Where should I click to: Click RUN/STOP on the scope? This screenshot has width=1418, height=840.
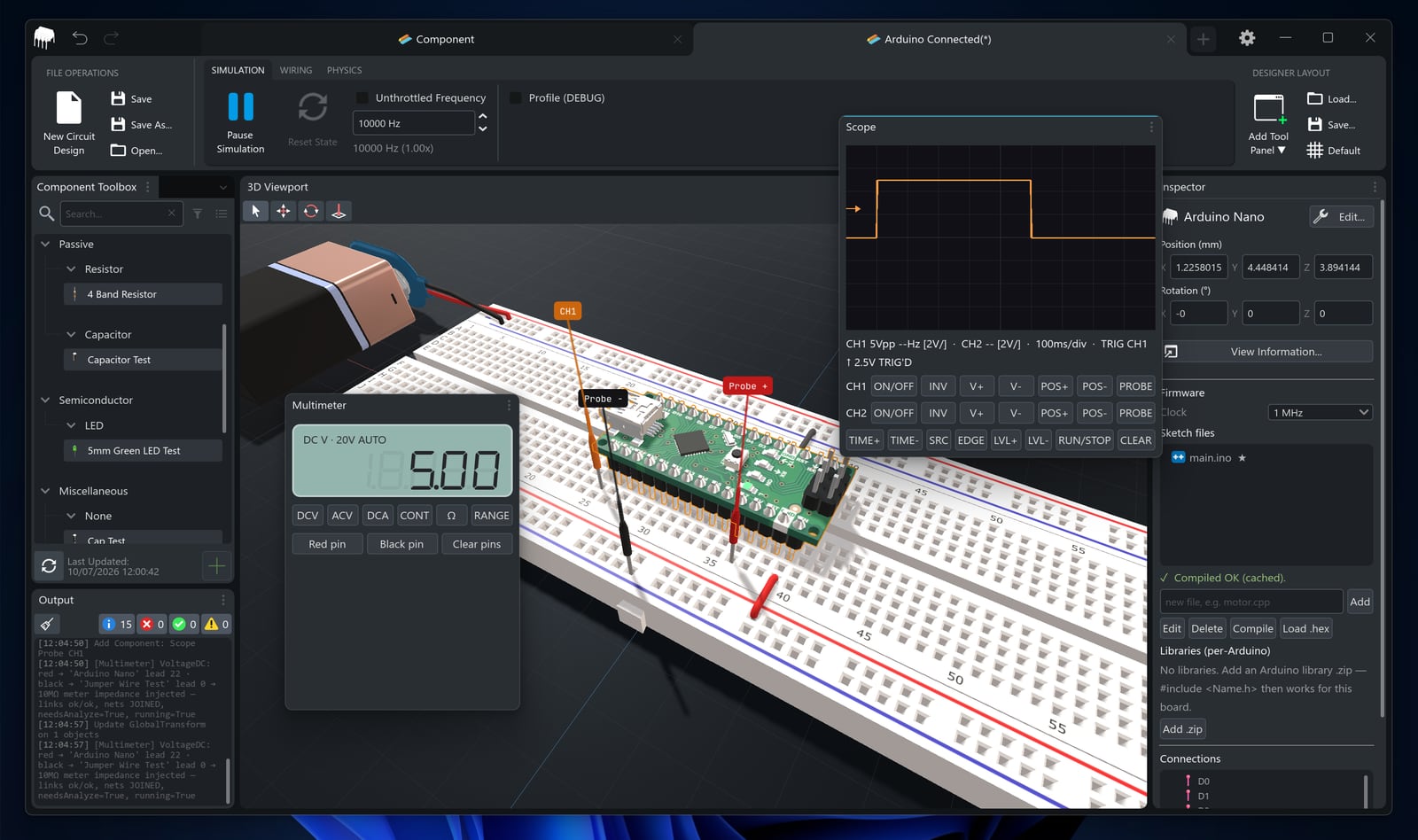[x=1084, y=440]
